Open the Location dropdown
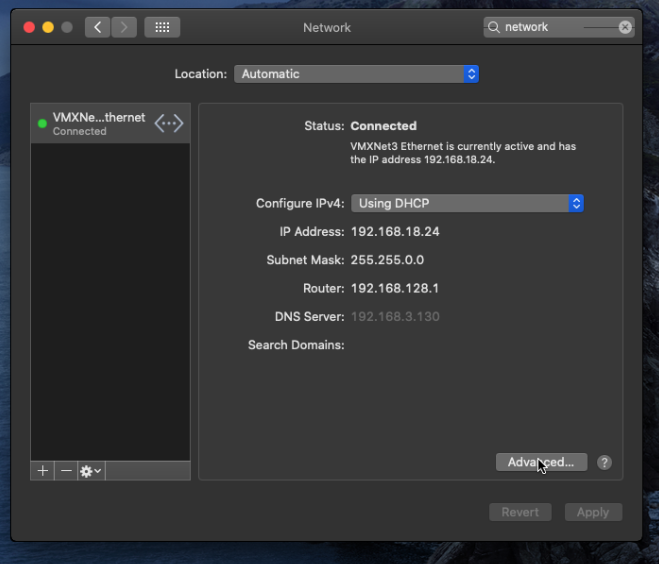659x564 pixels. 356,74
